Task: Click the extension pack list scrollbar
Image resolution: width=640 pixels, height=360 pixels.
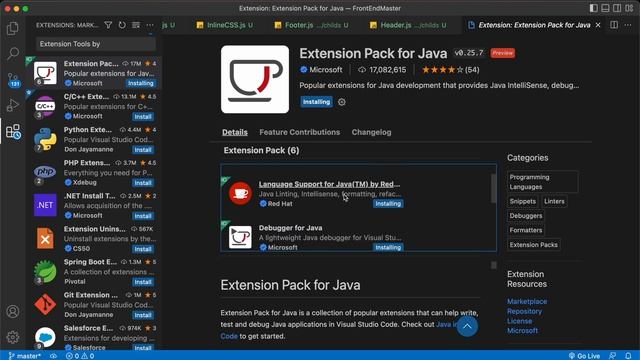Action: click(x=493, y=188)
